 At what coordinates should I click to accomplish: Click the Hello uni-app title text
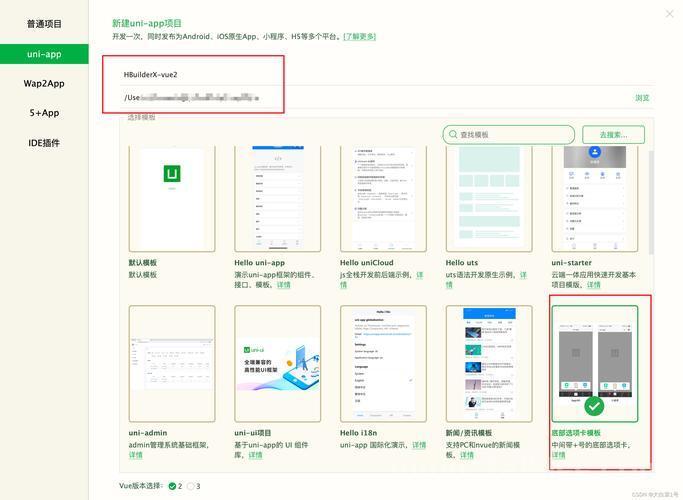pos(259,263)
